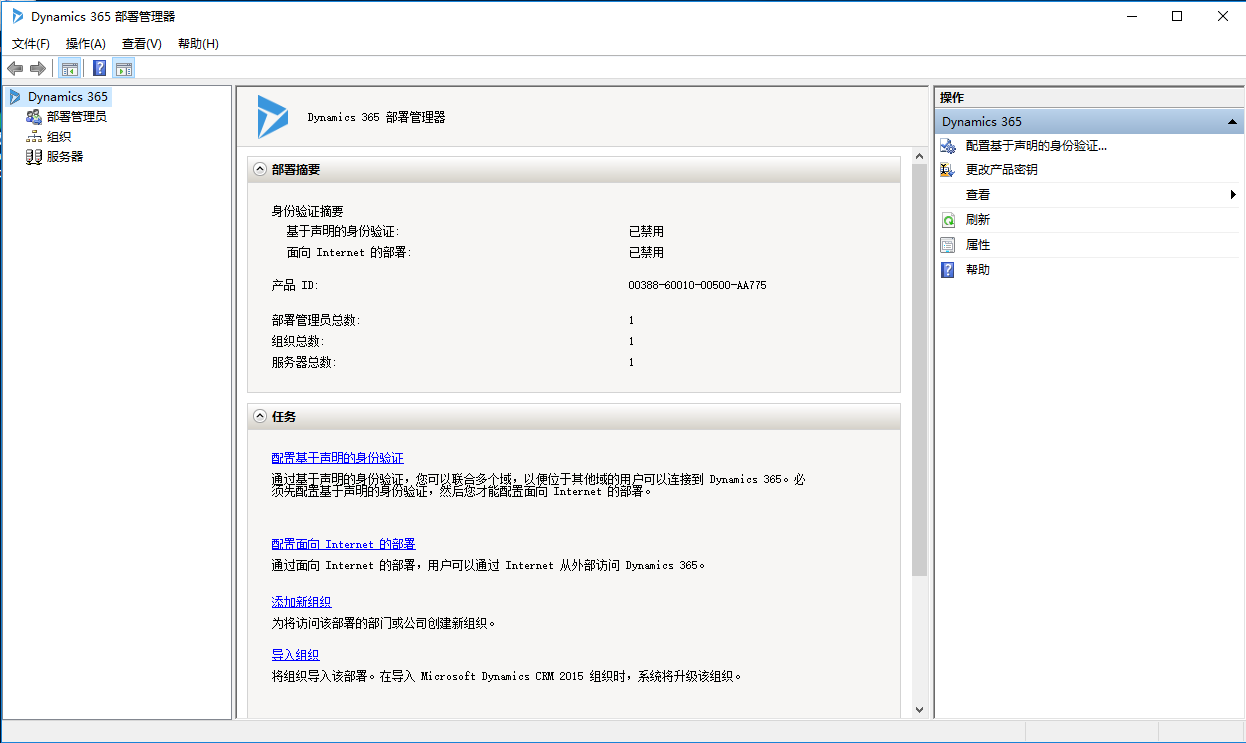Select 属性 in the actions pane
This screenshot has height=743, width=1246.
click(978, 245)
